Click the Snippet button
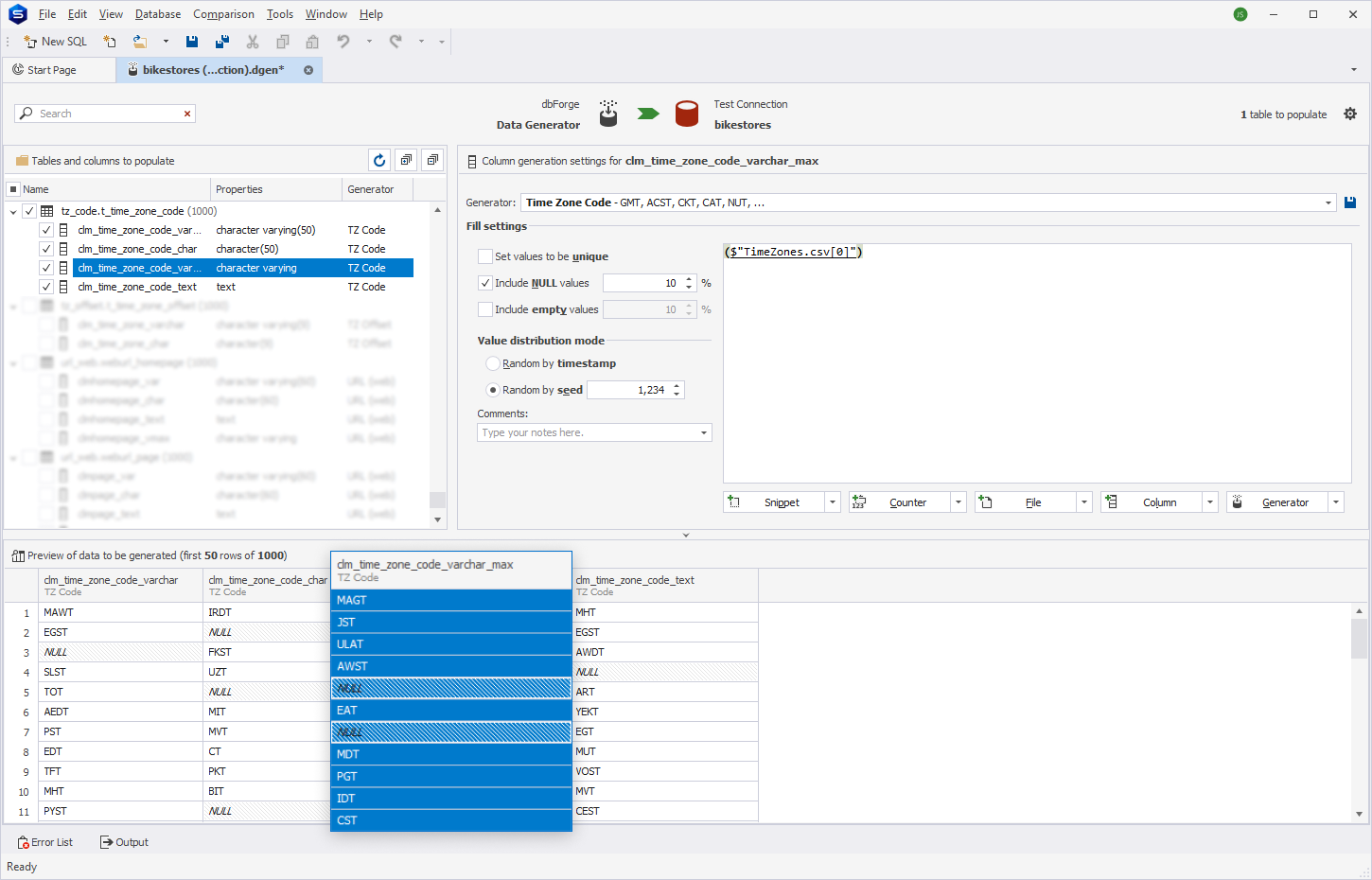Viewport: 1372px width, 880px height. (x=775, y=502)
